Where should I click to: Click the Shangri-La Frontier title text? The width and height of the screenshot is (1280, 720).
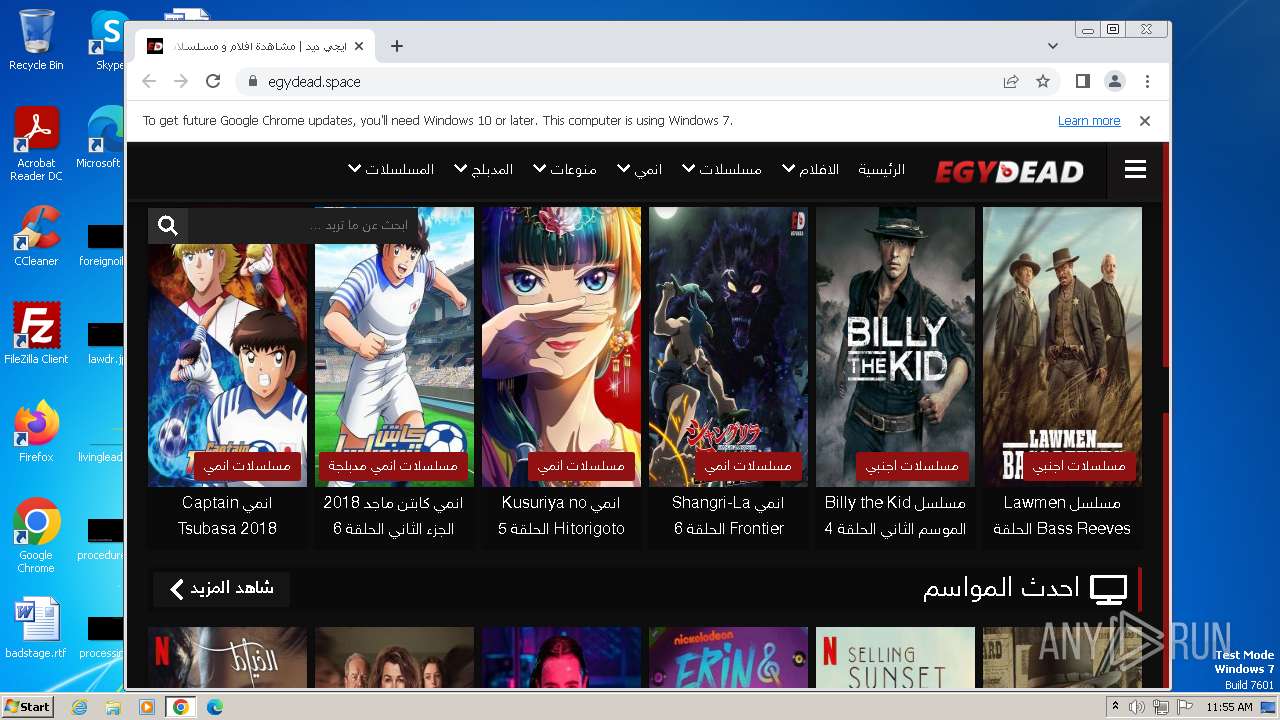pyautogui.click(x=728, y=515)
